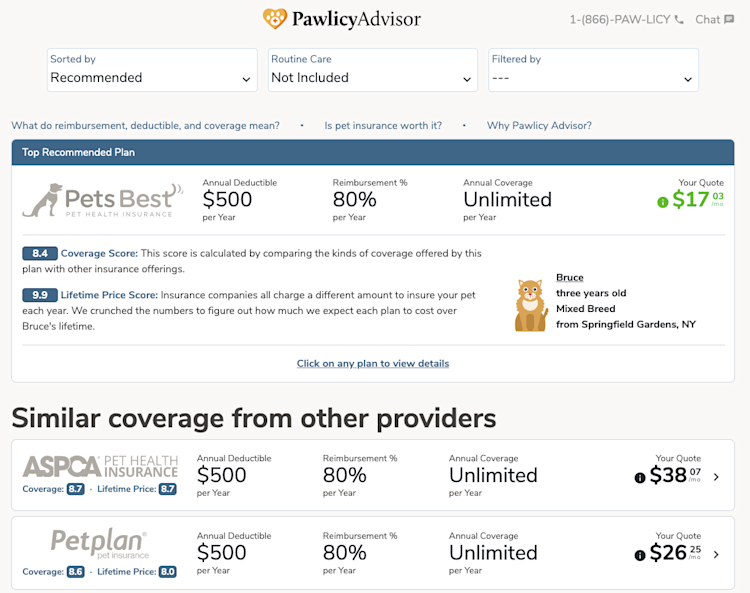
Task: Click the 'Mixed Breed' text
Action: point(585,308)
